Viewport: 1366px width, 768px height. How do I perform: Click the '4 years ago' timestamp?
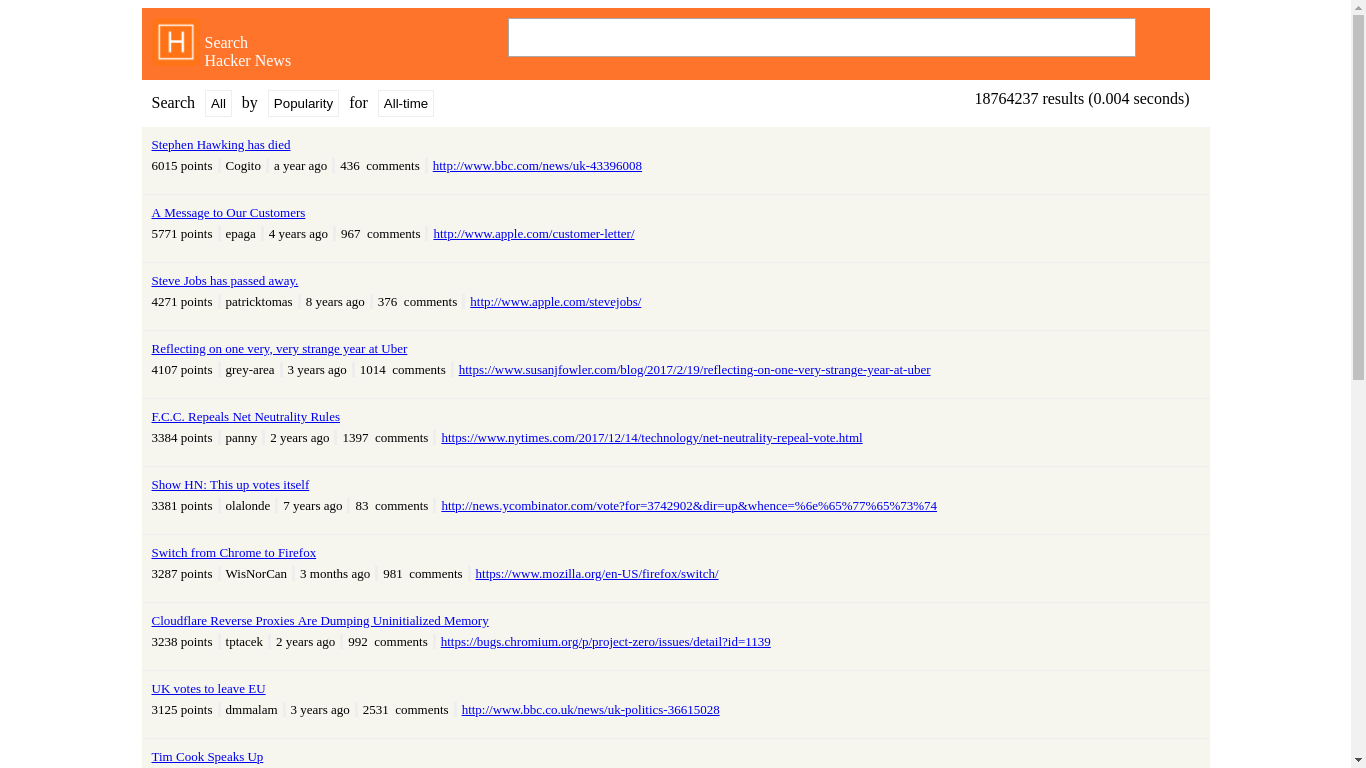(x=298, y=234)
